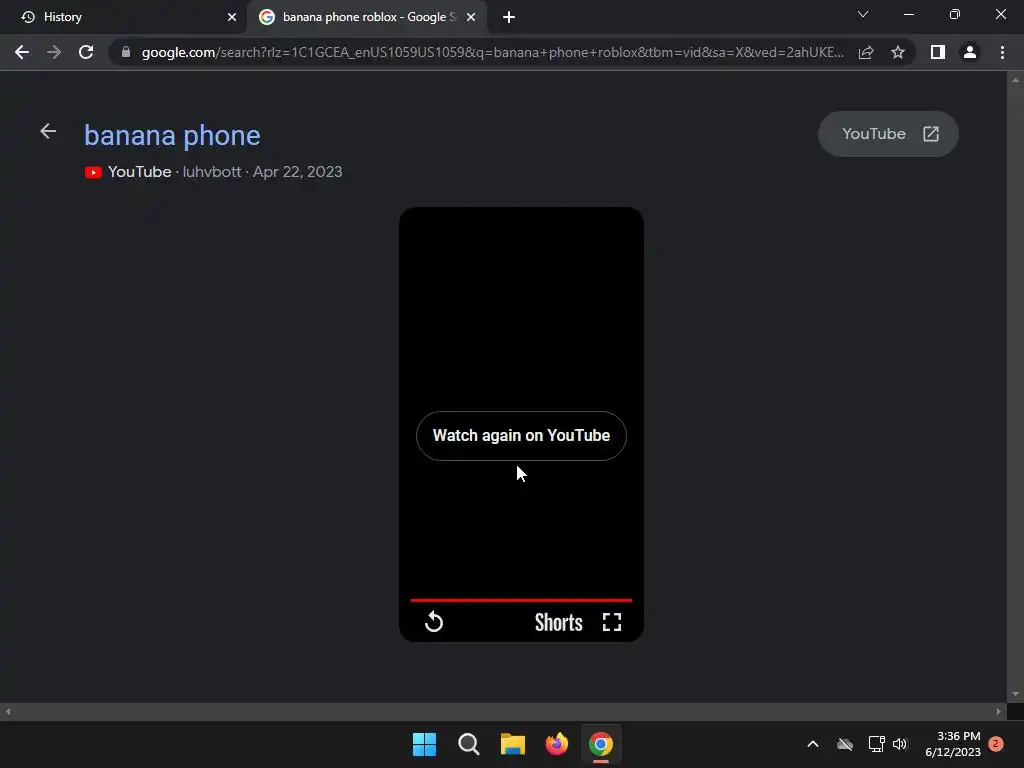This screenshot has width=1024, height=768.
Task: Open the Windows Start menu
Action: pyautogui.click(x=424, y=744)
